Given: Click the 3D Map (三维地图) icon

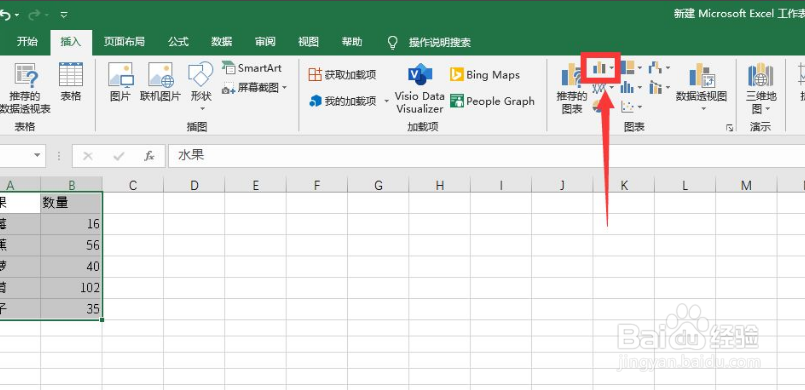Looking at the screenshot, I should (761, 75).
